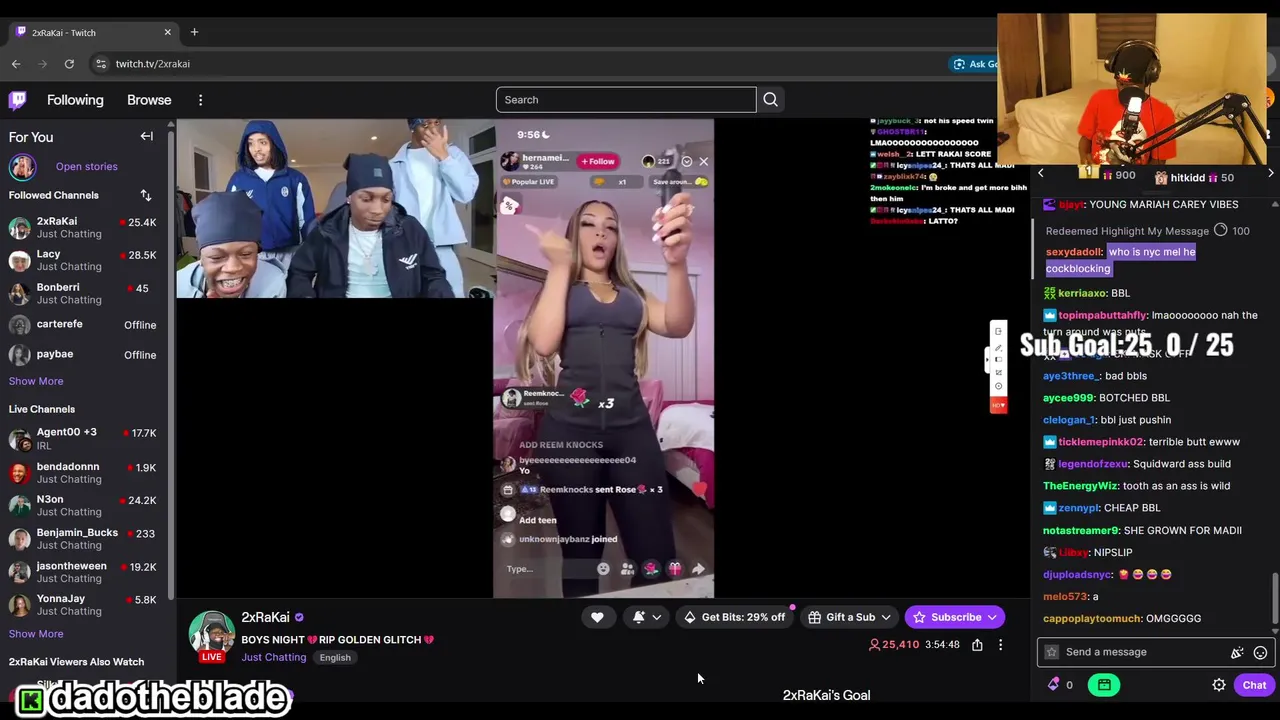The height and width of the screenshot is (720, 1280).
Task: Expand the Gift a Sub dropdown arrow
Action: 886,617
